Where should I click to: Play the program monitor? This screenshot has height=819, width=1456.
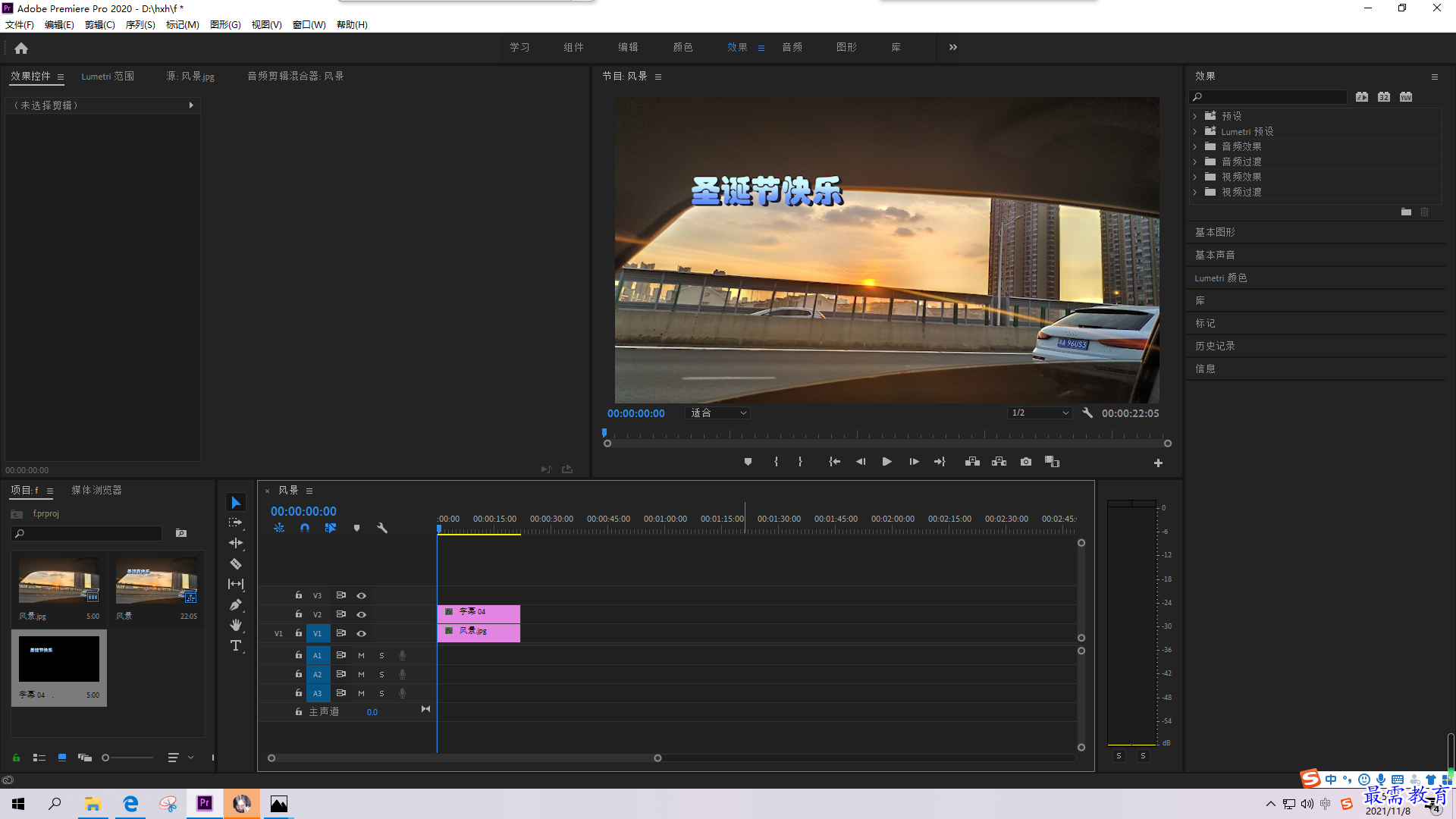point(886,462)
